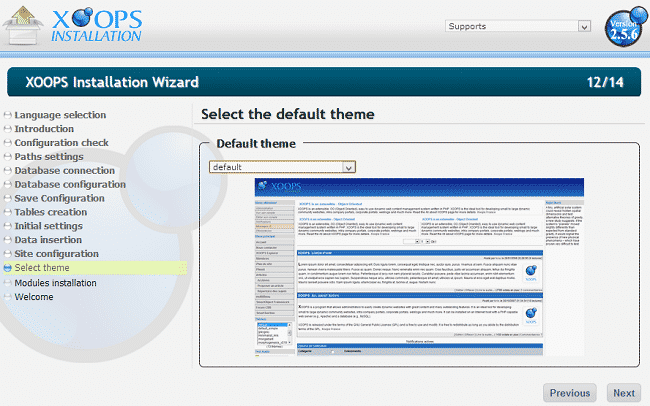Click the step bullet beside Site configuration
Screen dimensions: 650x406
pos(7,254)
